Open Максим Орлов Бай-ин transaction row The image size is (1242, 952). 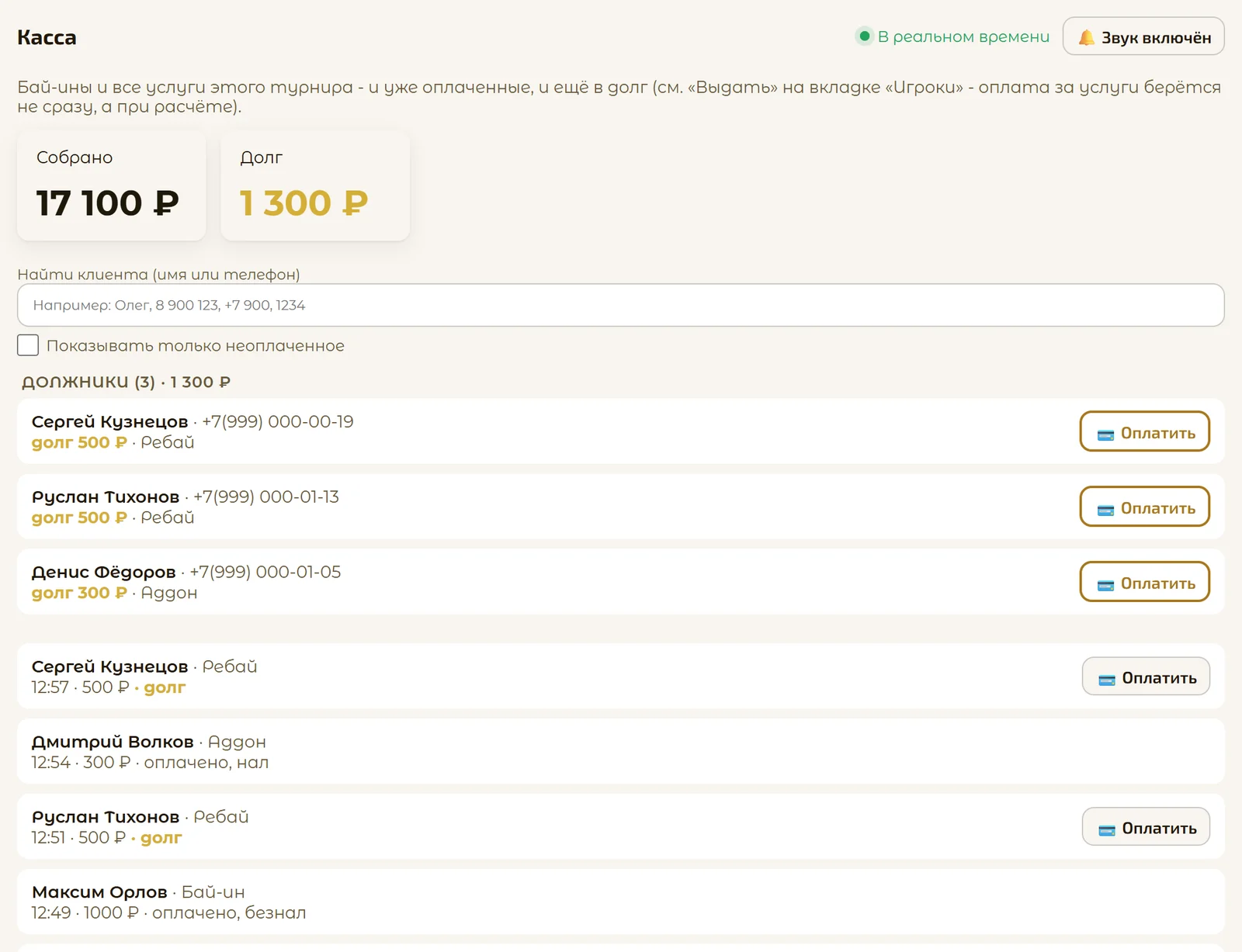click(x=621, y=902)
